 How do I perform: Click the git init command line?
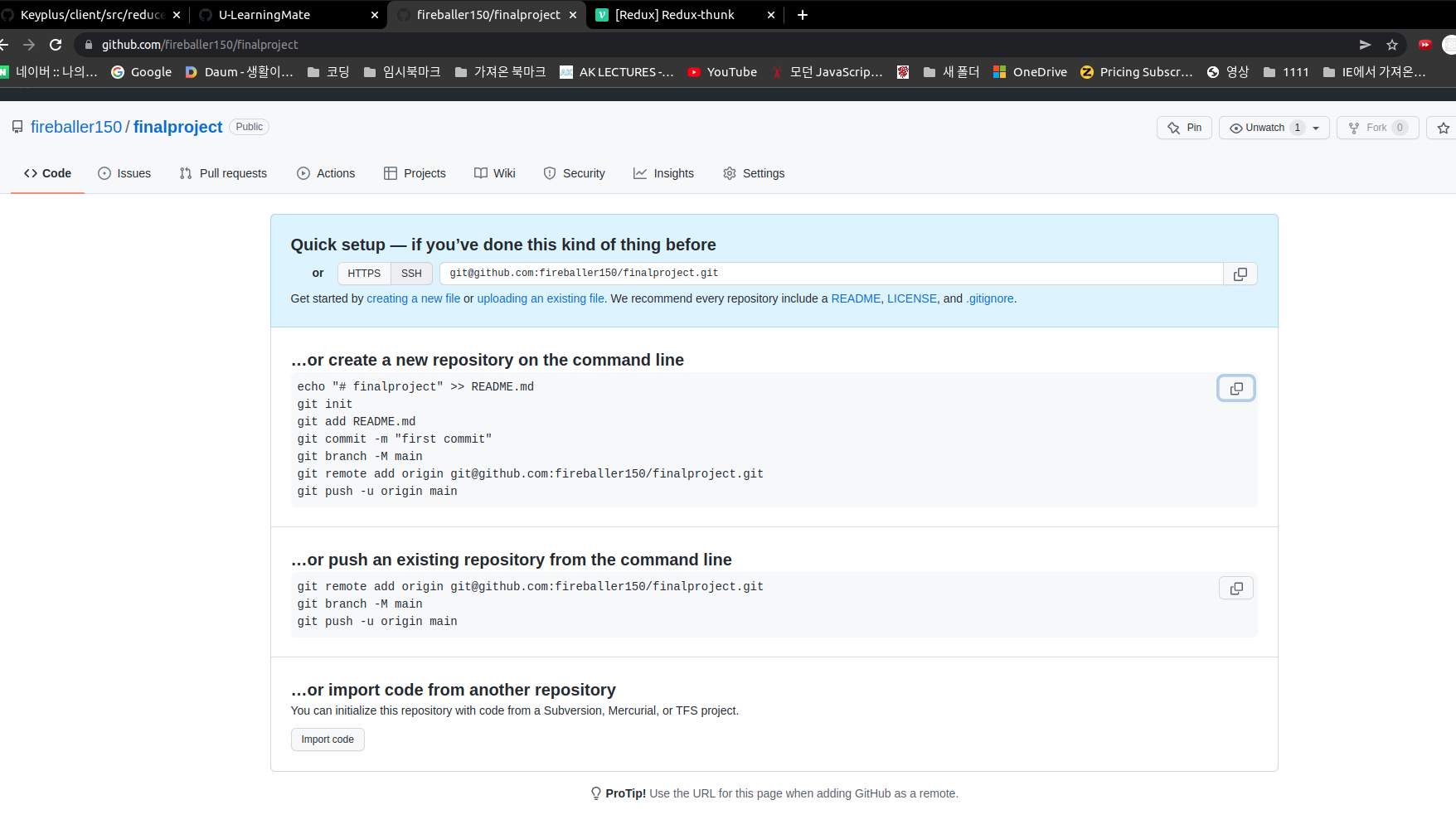pos(325,405)
